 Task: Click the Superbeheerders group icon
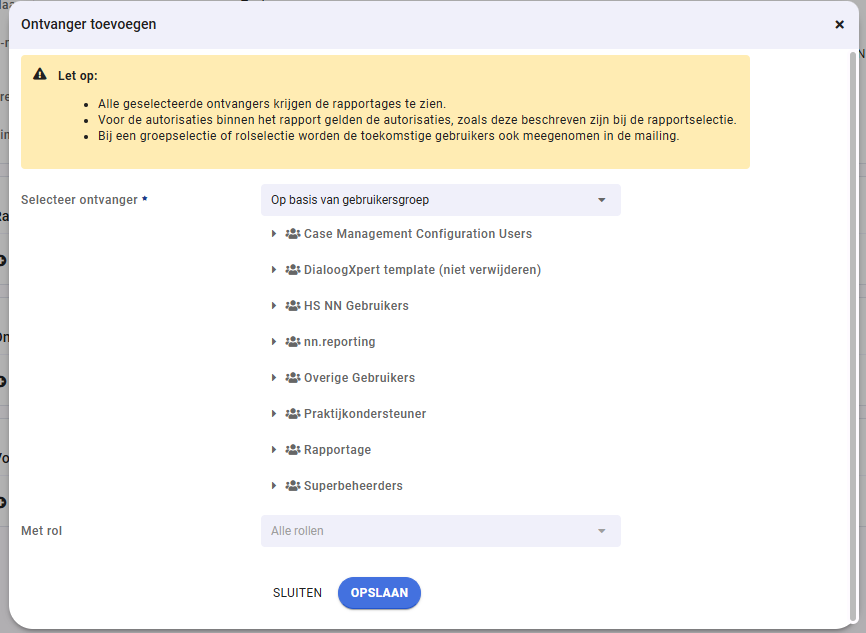tap(292, 486)
